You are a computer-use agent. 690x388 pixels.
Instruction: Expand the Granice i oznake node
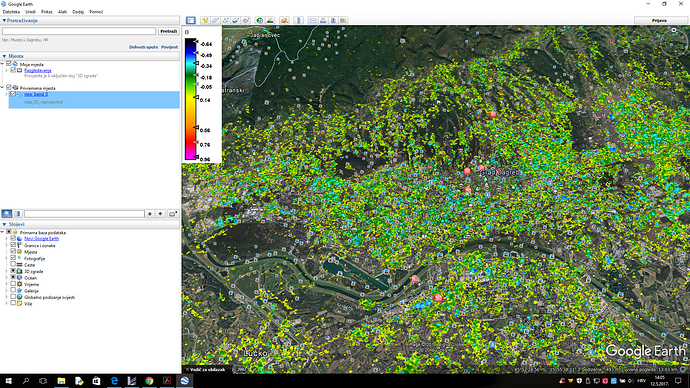point(6,245)
